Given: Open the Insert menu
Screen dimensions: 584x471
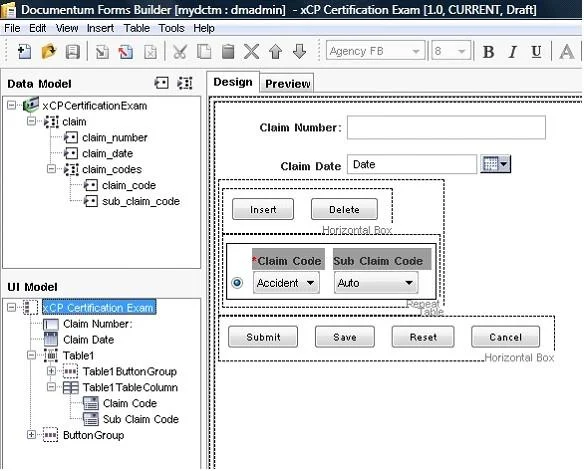Looking at the screenshot, I should coord(100,28).
